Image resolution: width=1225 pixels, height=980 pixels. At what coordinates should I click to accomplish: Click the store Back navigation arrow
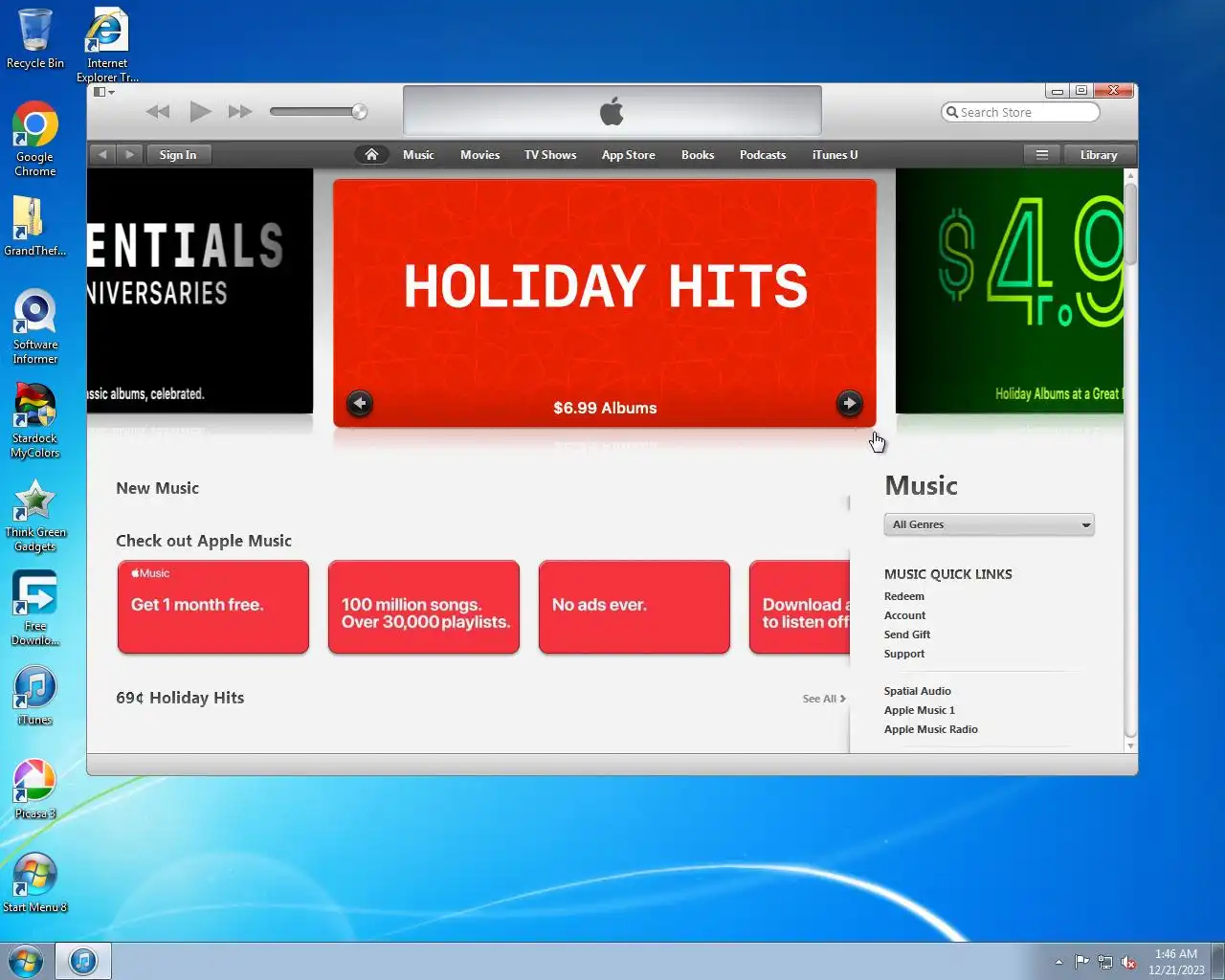click(x=102, y=154)
